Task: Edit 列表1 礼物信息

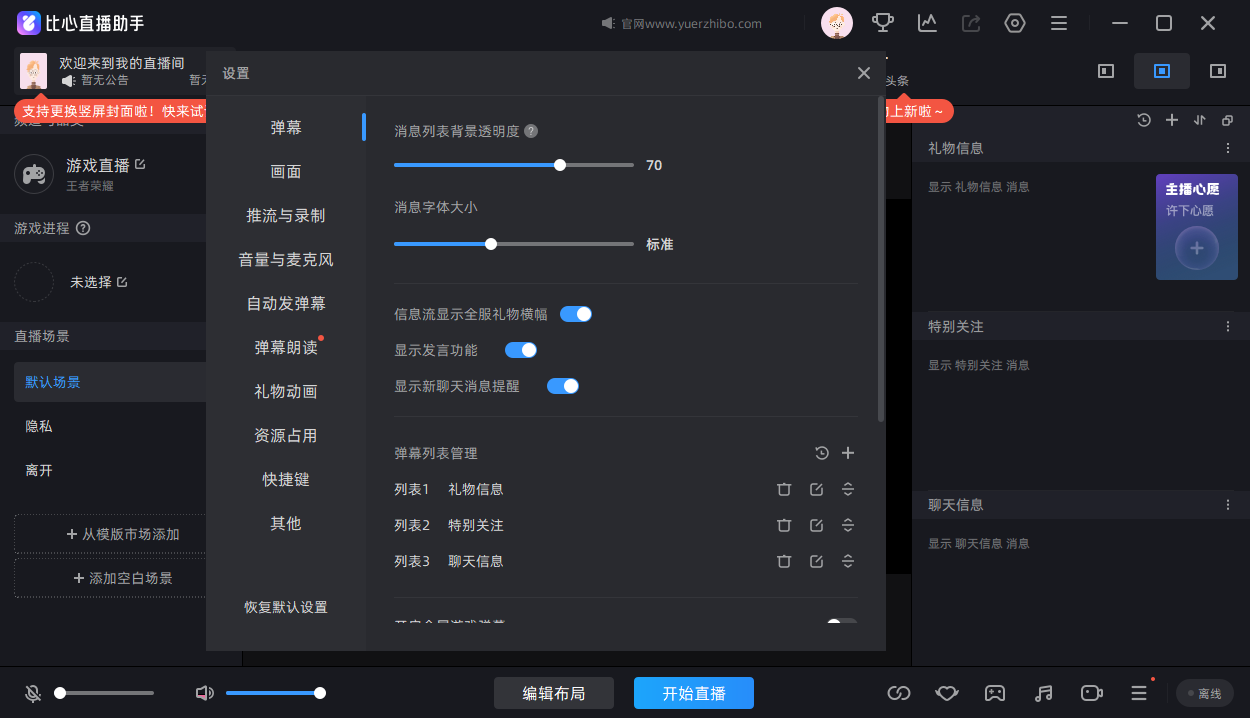Action: (x=816, y=489)
